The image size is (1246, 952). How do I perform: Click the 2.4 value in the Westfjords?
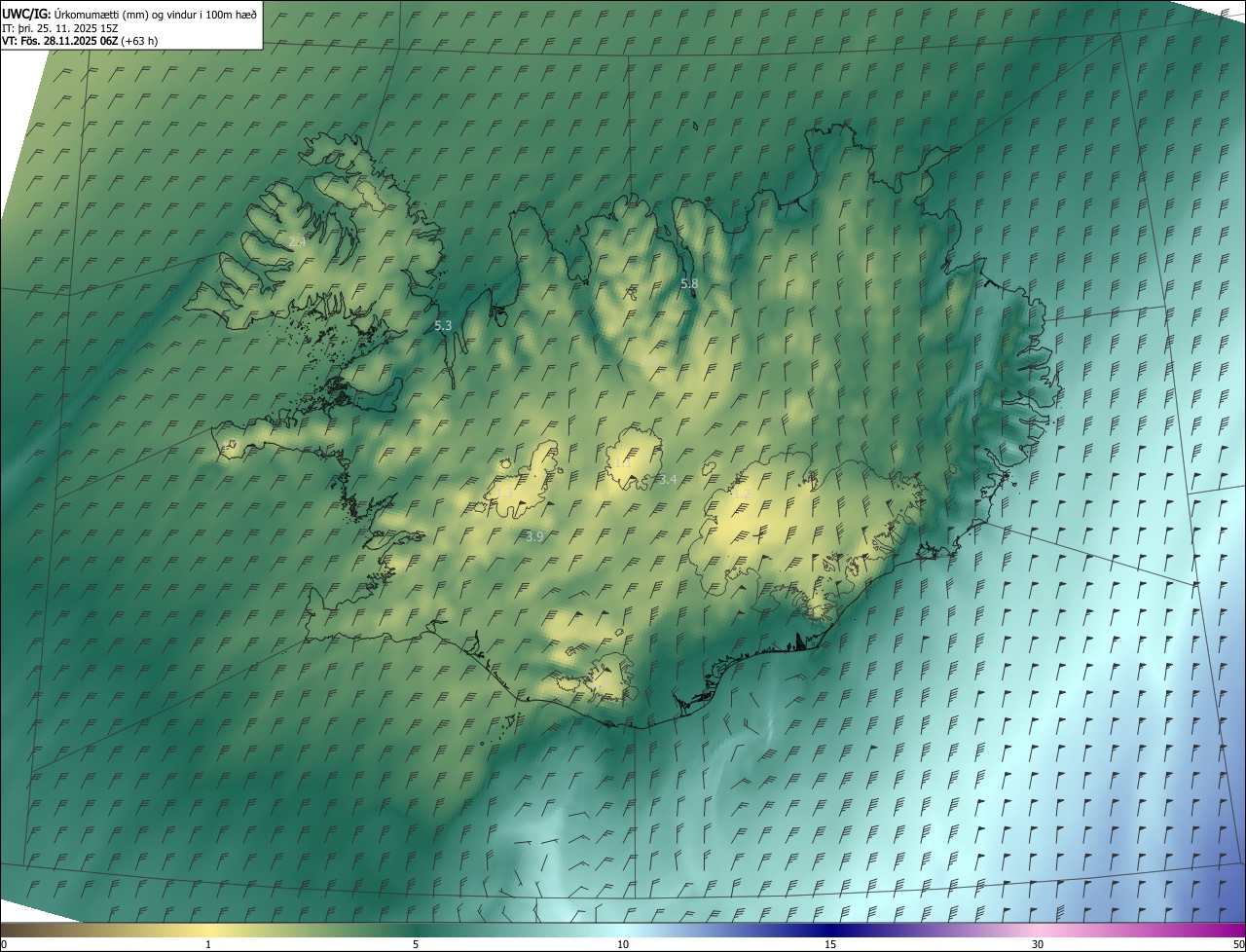click(297, 241)
